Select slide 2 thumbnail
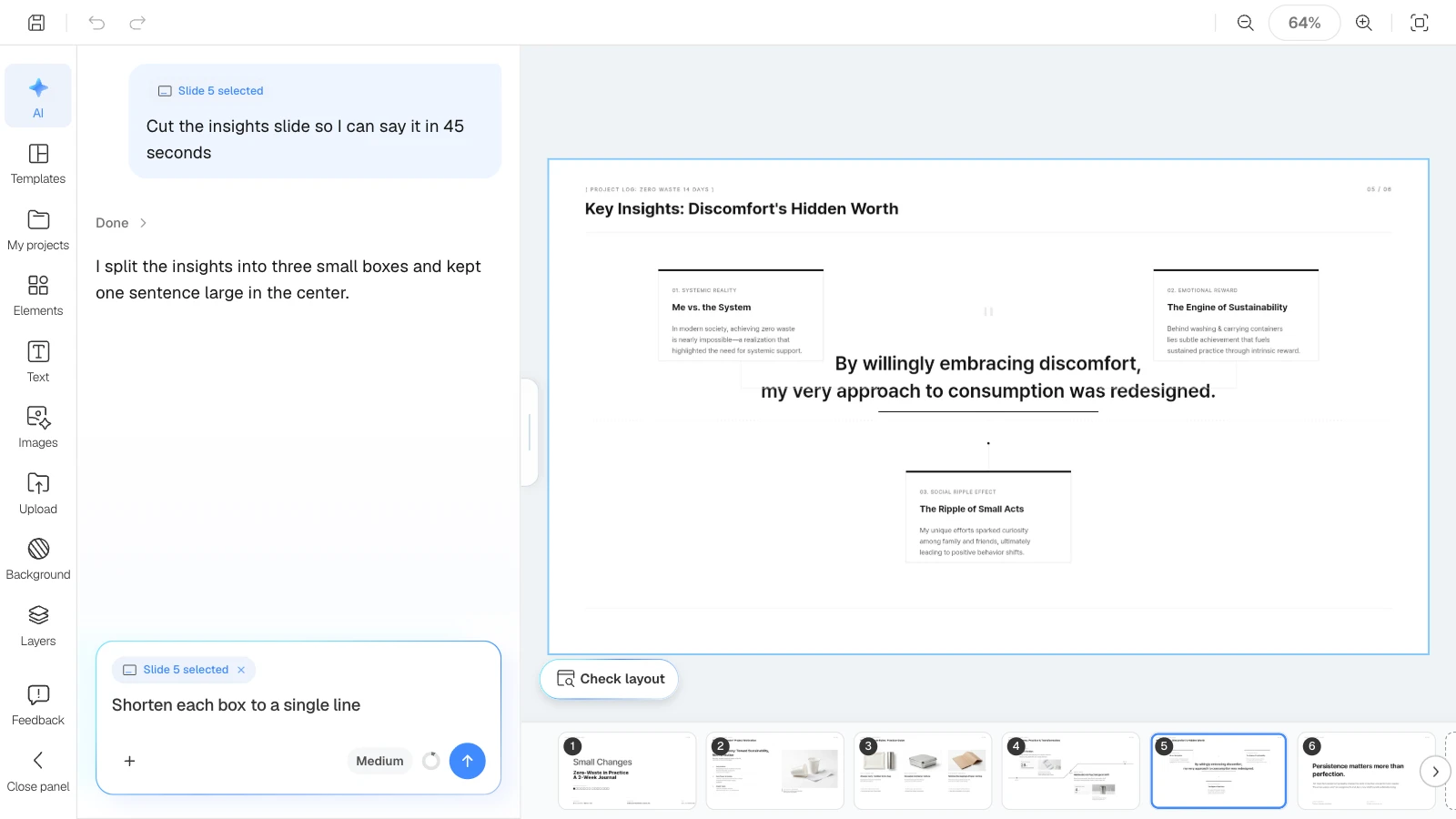 774,771
